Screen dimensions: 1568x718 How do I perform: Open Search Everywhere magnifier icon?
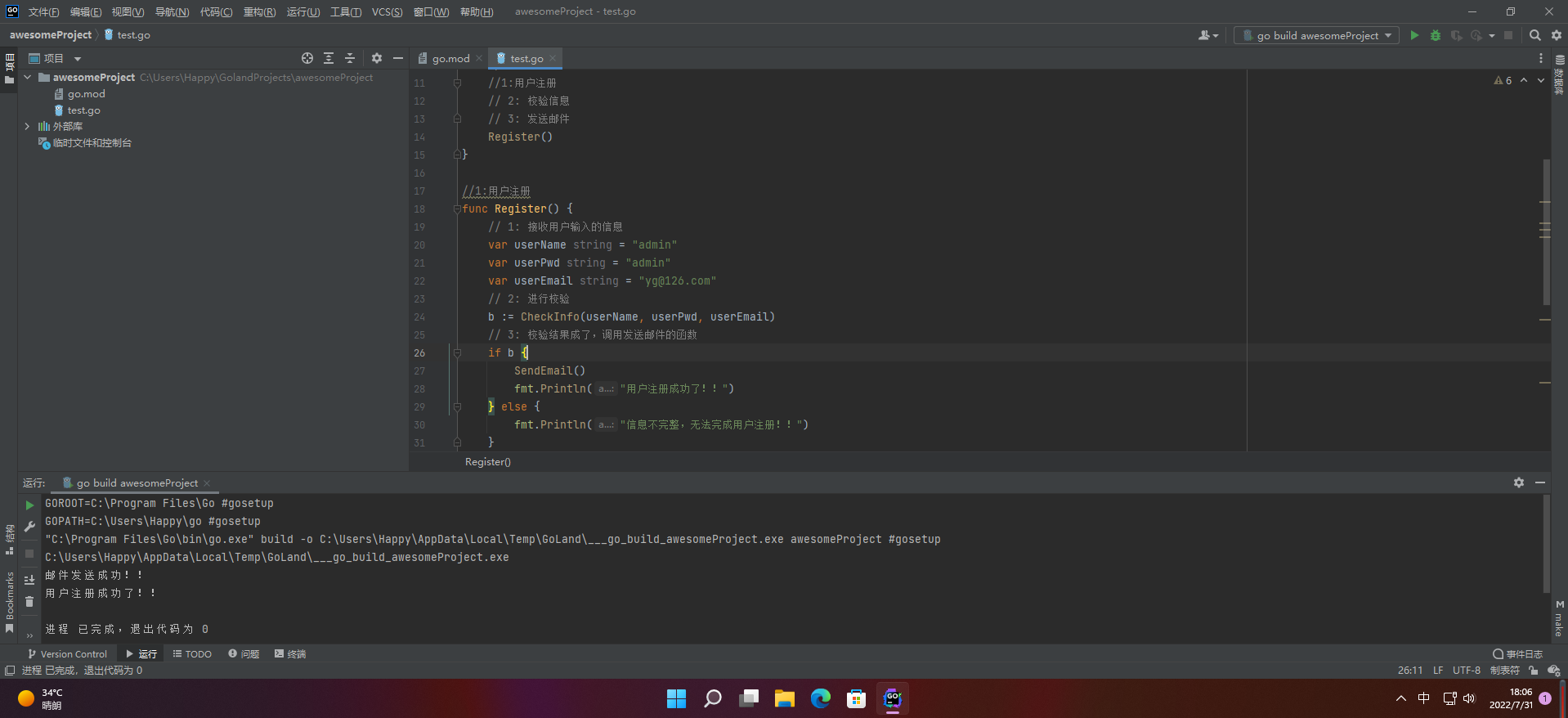coord(1534,35)
